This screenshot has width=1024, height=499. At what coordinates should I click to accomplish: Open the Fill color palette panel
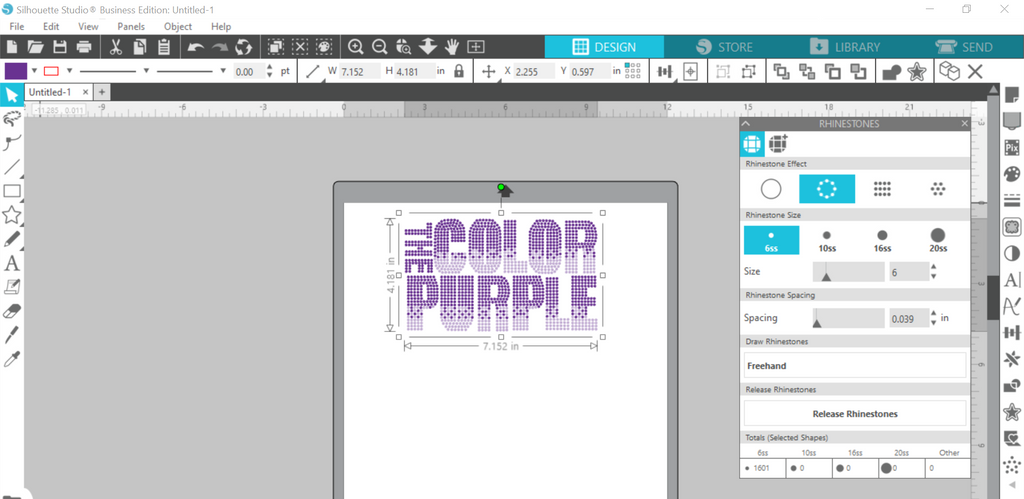1012,174
